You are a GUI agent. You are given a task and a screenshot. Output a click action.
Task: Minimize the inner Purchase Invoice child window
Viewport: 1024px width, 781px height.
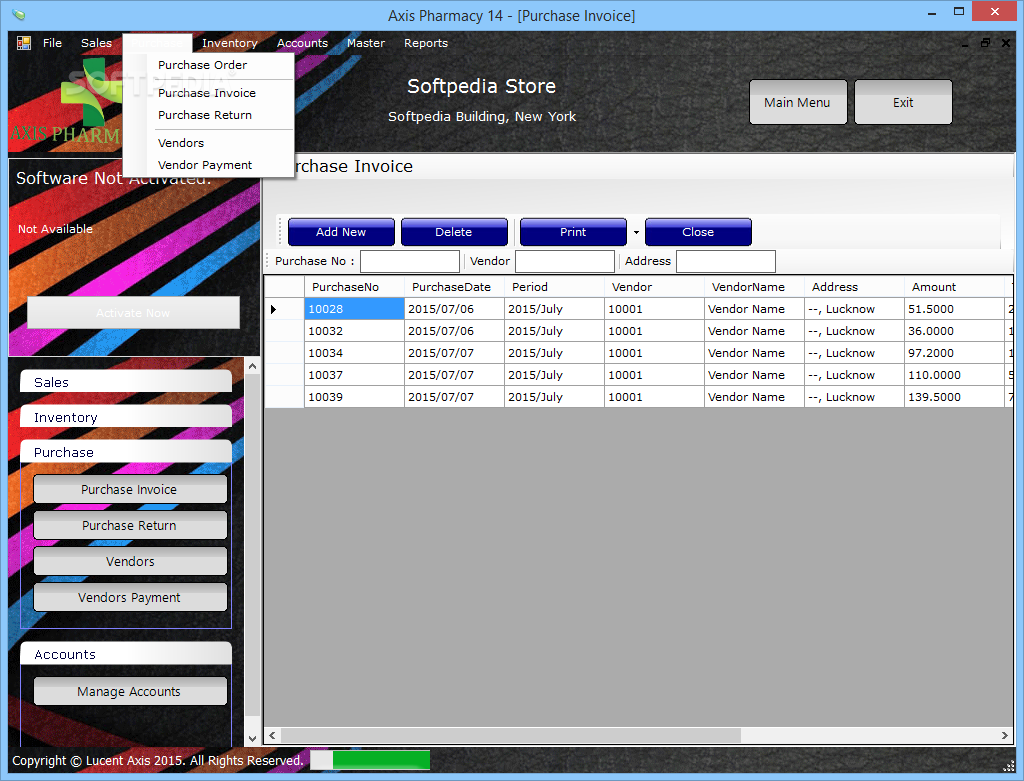965,43
